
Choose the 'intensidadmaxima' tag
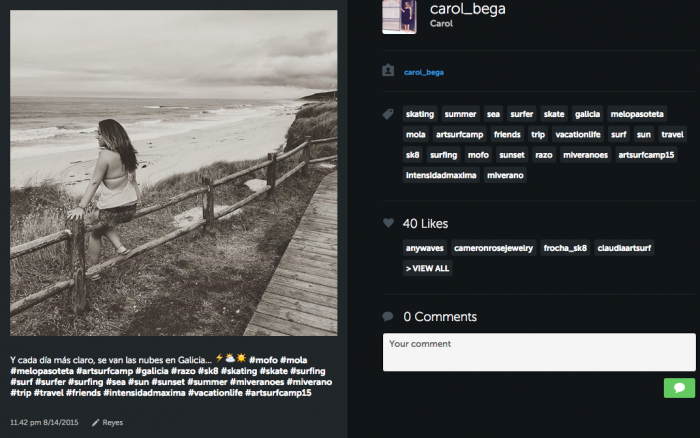coord(441,175)
